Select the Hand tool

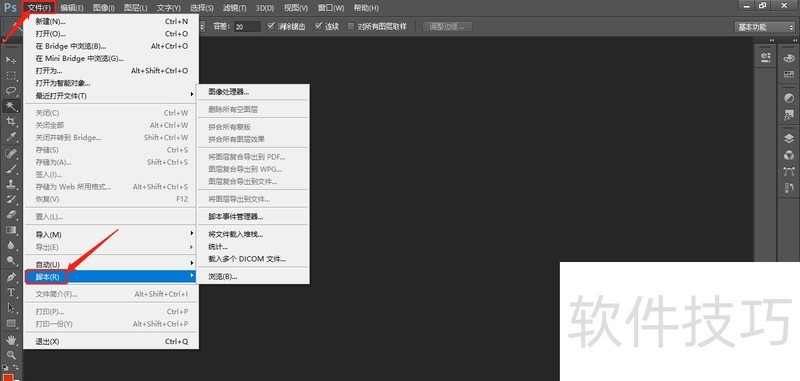tap(11, 340)
